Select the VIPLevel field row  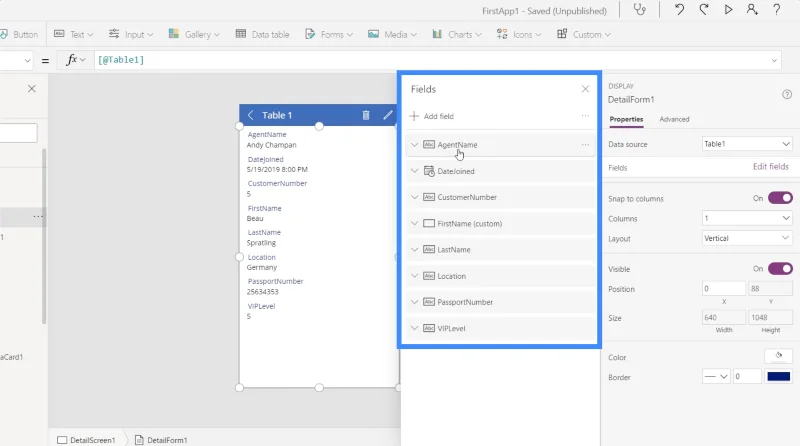coord(501,328)
